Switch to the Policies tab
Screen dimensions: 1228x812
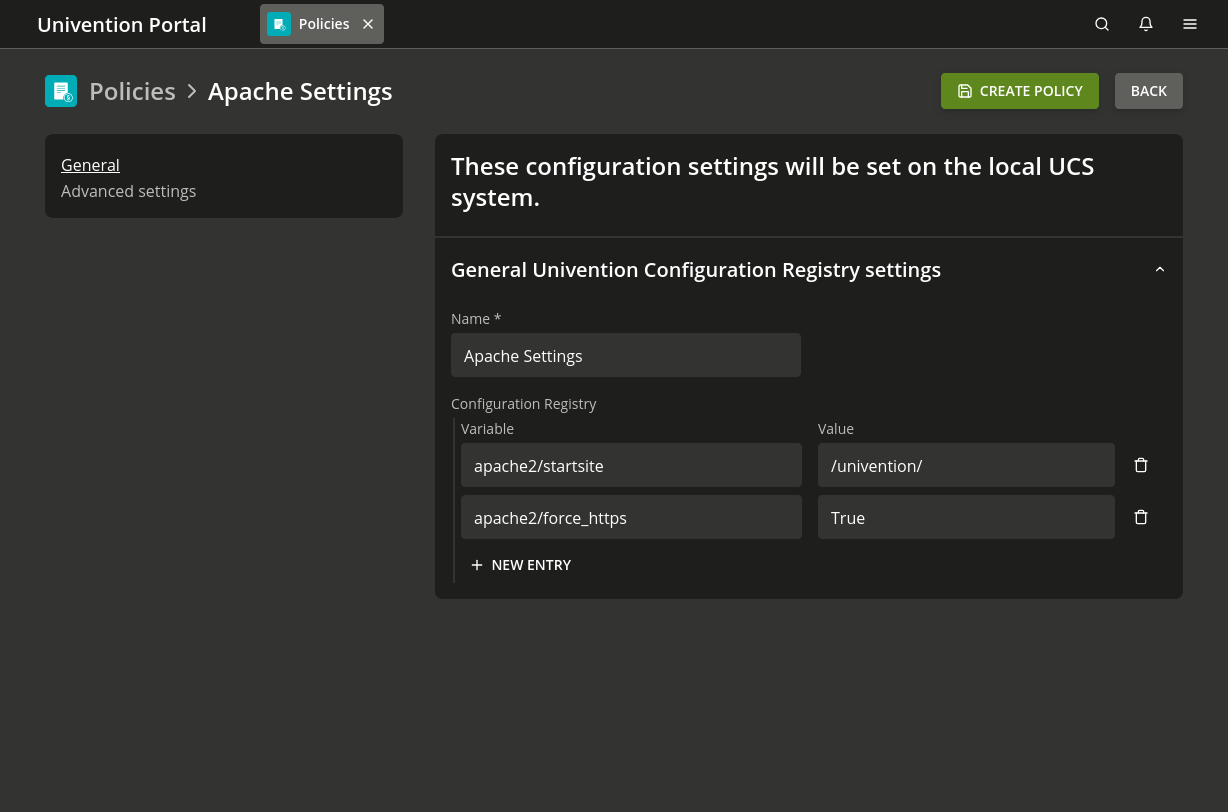[322, 24]
